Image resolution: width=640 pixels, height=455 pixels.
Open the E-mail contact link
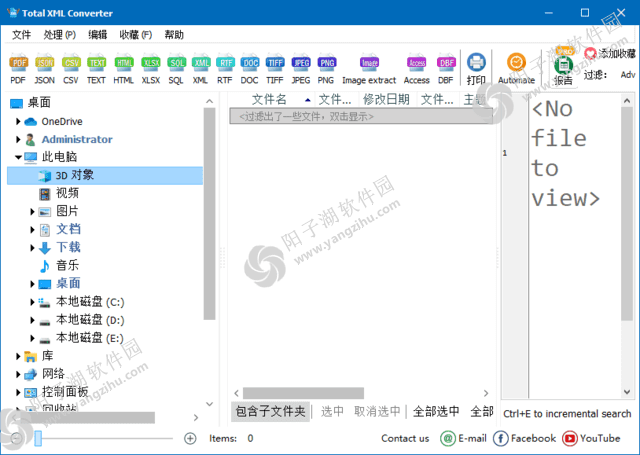[464, 438]
